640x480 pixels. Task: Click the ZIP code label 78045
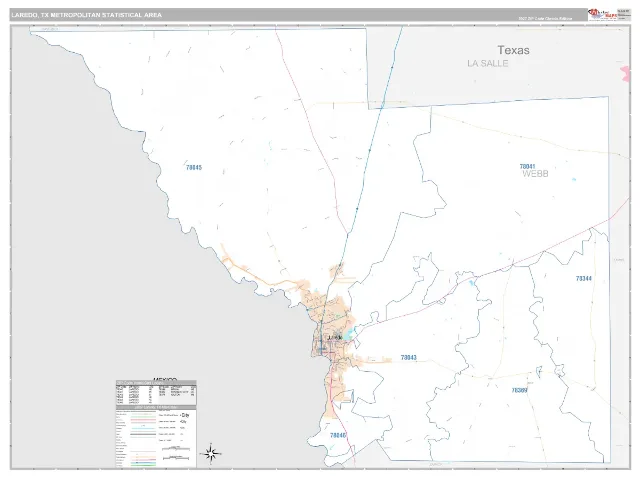(x=194, y=167)
